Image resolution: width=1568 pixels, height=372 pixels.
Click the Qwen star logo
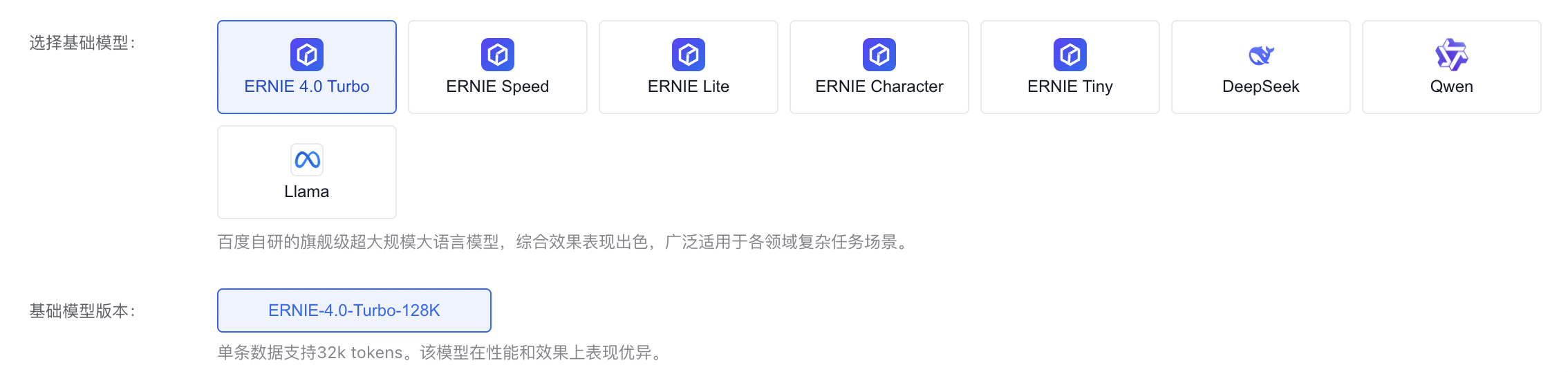pyautogui.click(x=1452, y=55)
